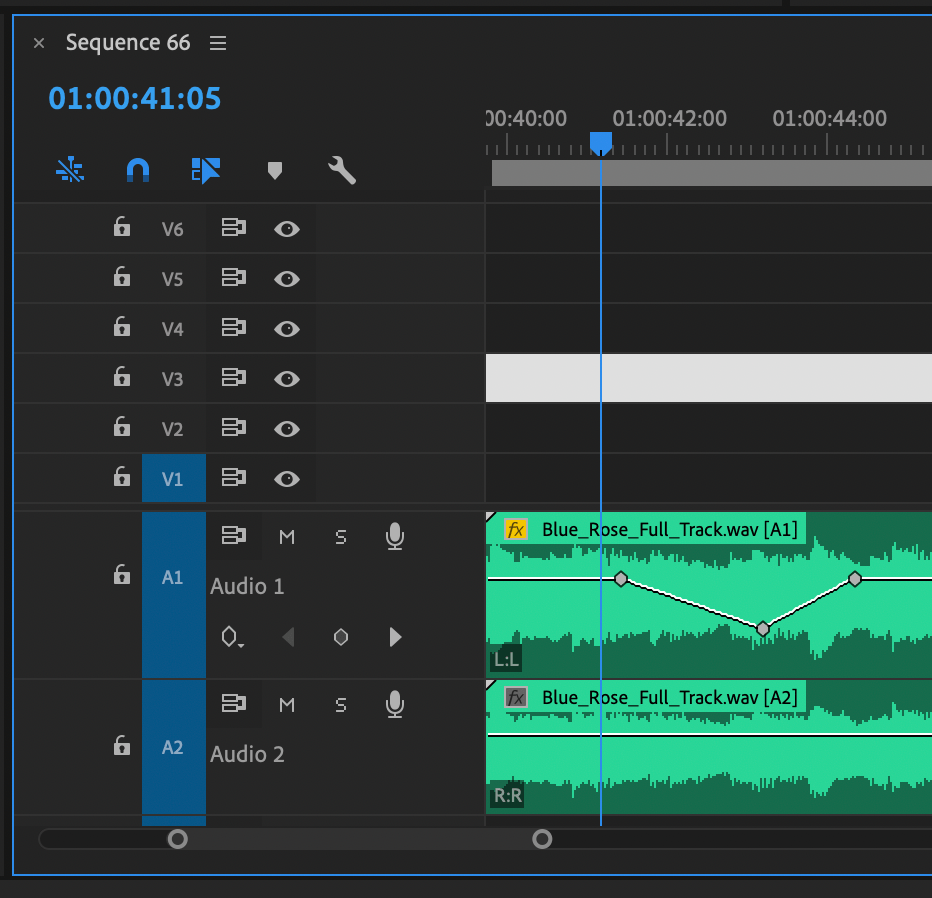Image resolution: width=932 pixels, height=898 pixels.
Task: Click the fx badge on Blue_Rose_Full_Track [A1]
Action: (515, 528)
